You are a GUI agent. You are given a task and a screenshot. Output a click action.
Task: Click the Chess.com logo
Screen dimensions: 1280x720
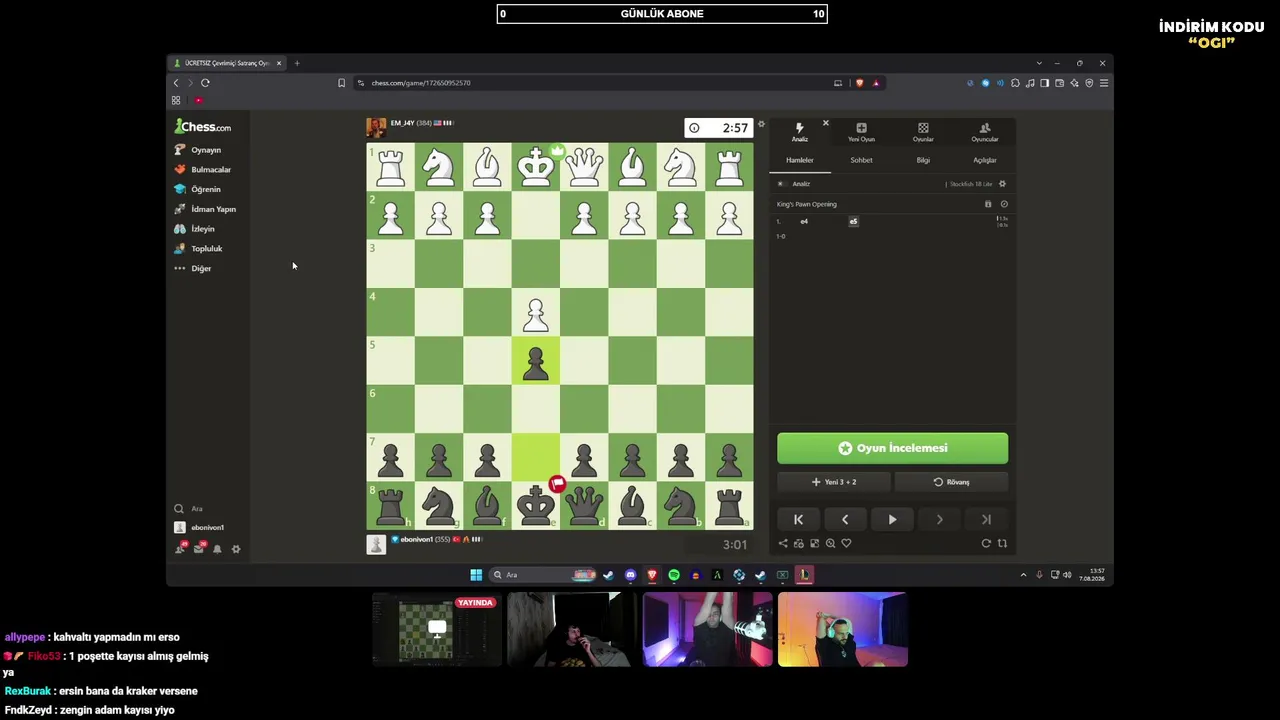point(203,127)
